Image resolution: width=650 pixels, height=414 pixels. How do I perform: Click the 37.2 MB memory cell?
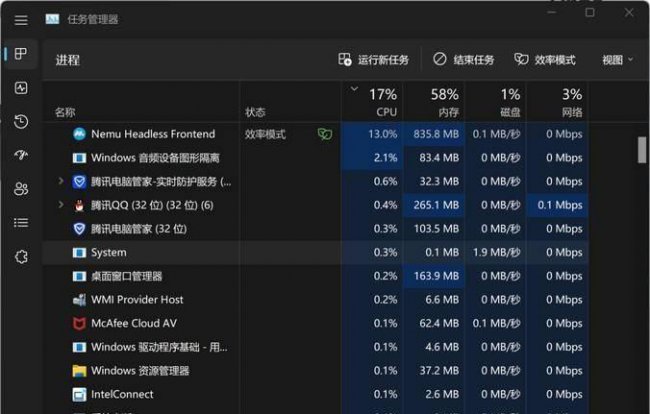coord(434,370)
